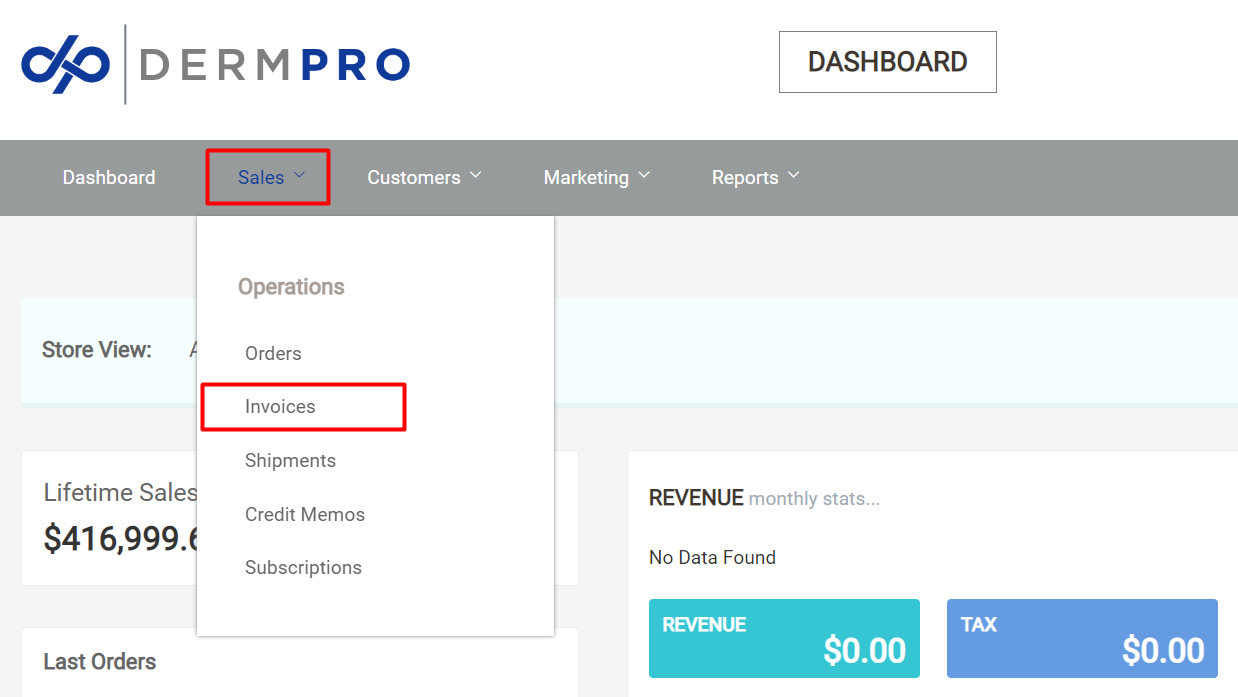Expand the Sales dropdown chevron
Screen dimensions: 1238x697
coord(298,174)
